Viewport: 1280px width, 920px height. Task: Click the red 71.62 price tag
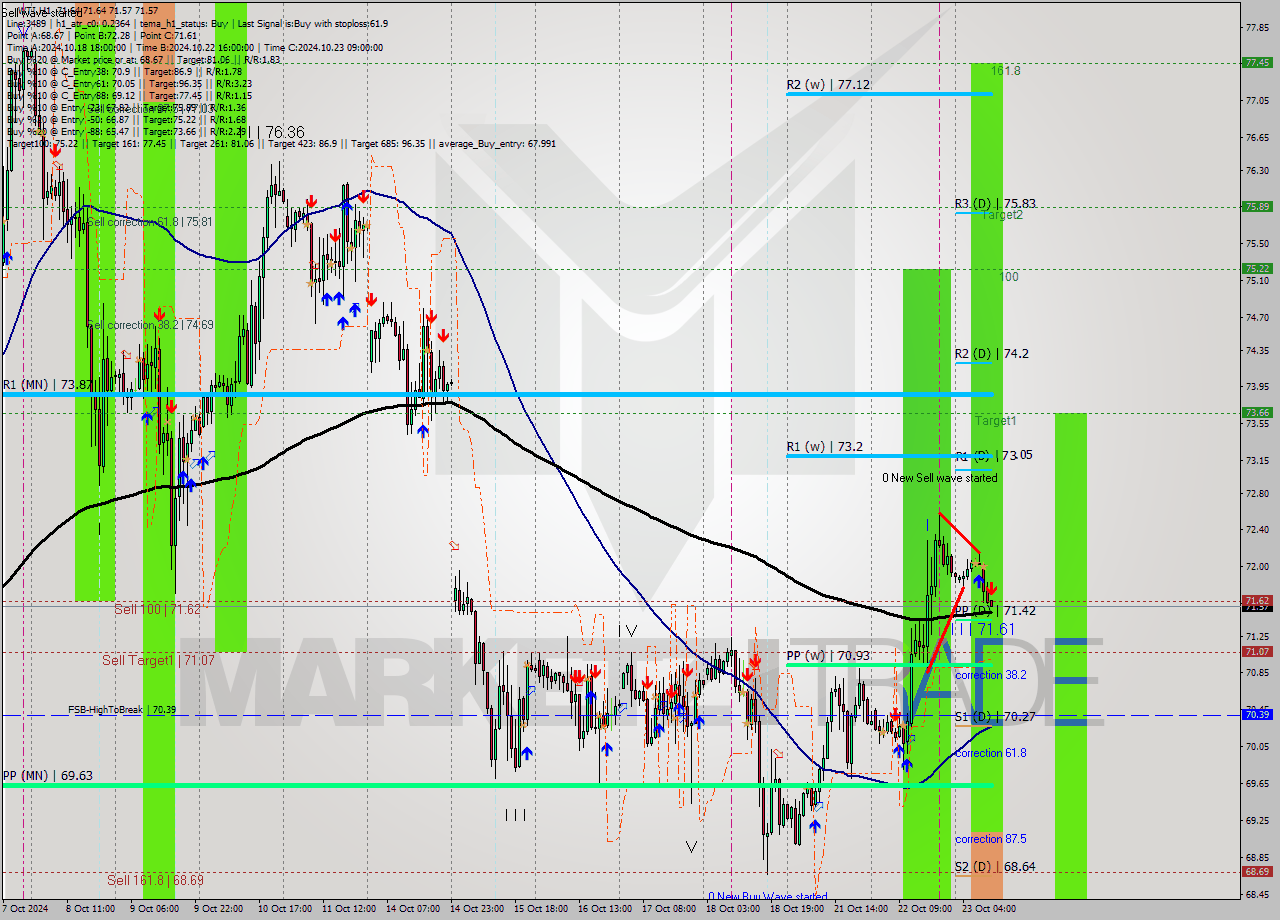(x=1257, y=600)
